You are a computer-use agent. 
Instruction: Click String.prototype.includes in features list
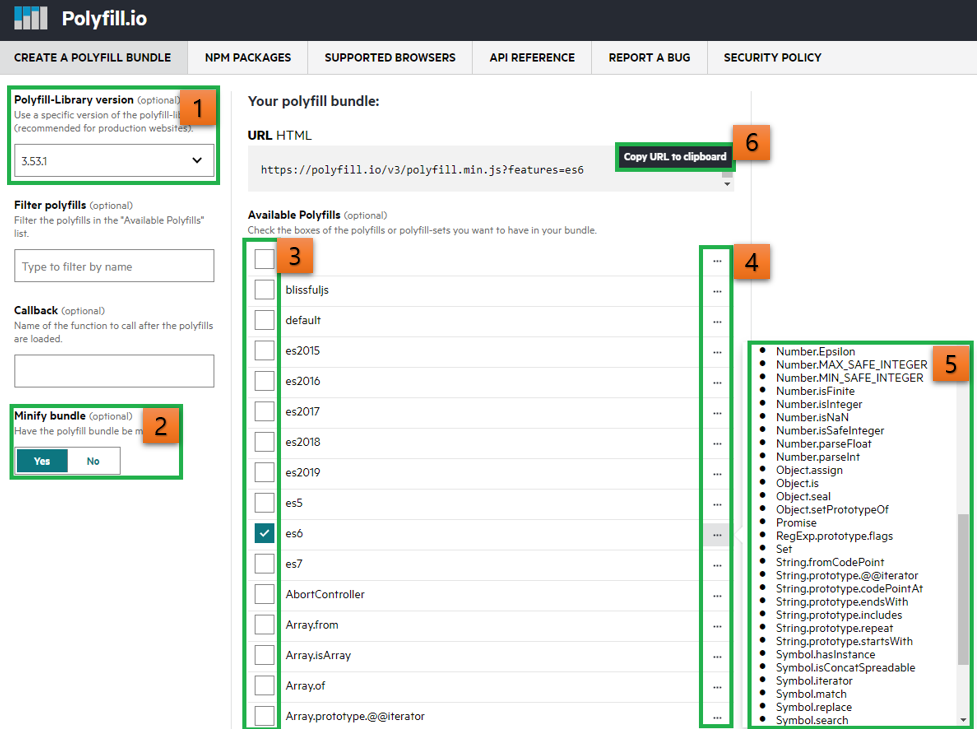coord(839,615)
